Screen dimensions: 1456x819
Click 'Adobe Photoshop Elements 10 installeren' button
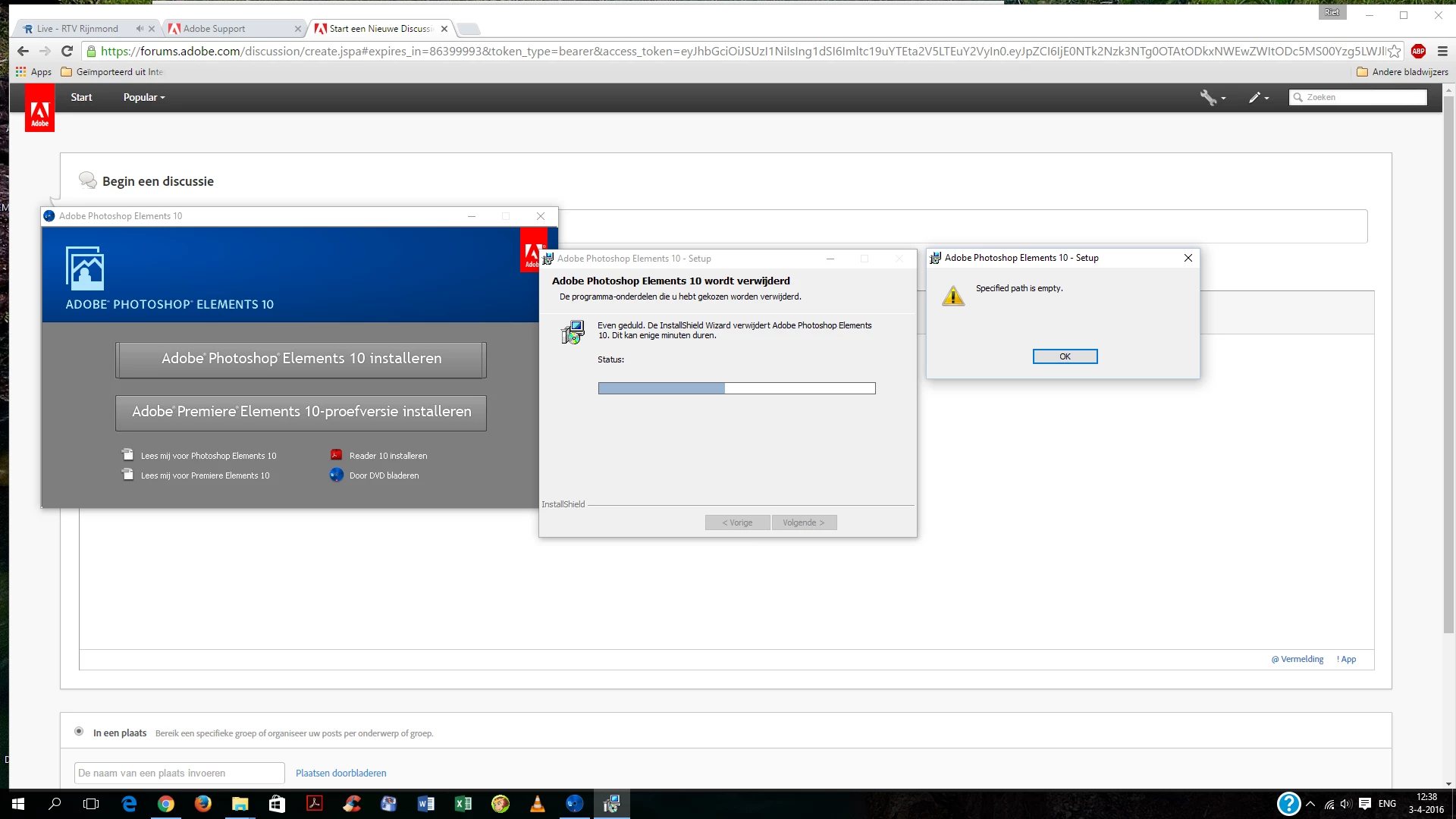[x=301, y=359]
